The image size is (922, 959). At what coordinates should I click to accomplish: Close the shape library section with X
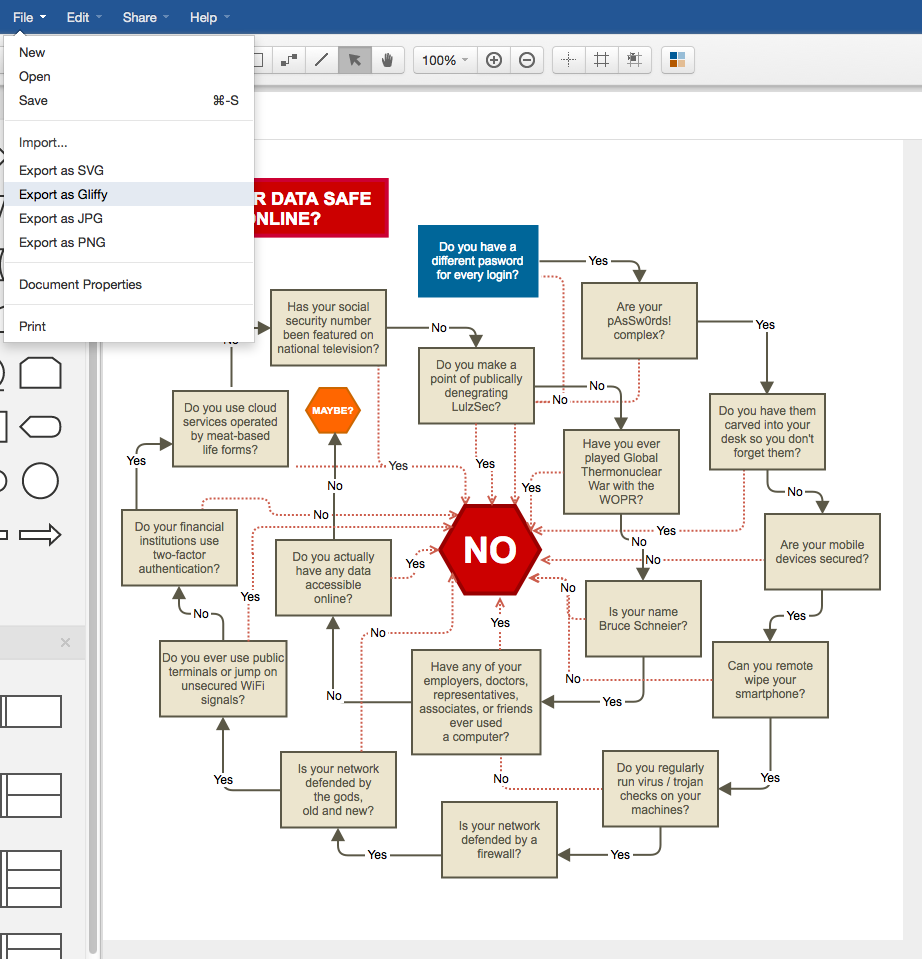click(x=65, y=643)
